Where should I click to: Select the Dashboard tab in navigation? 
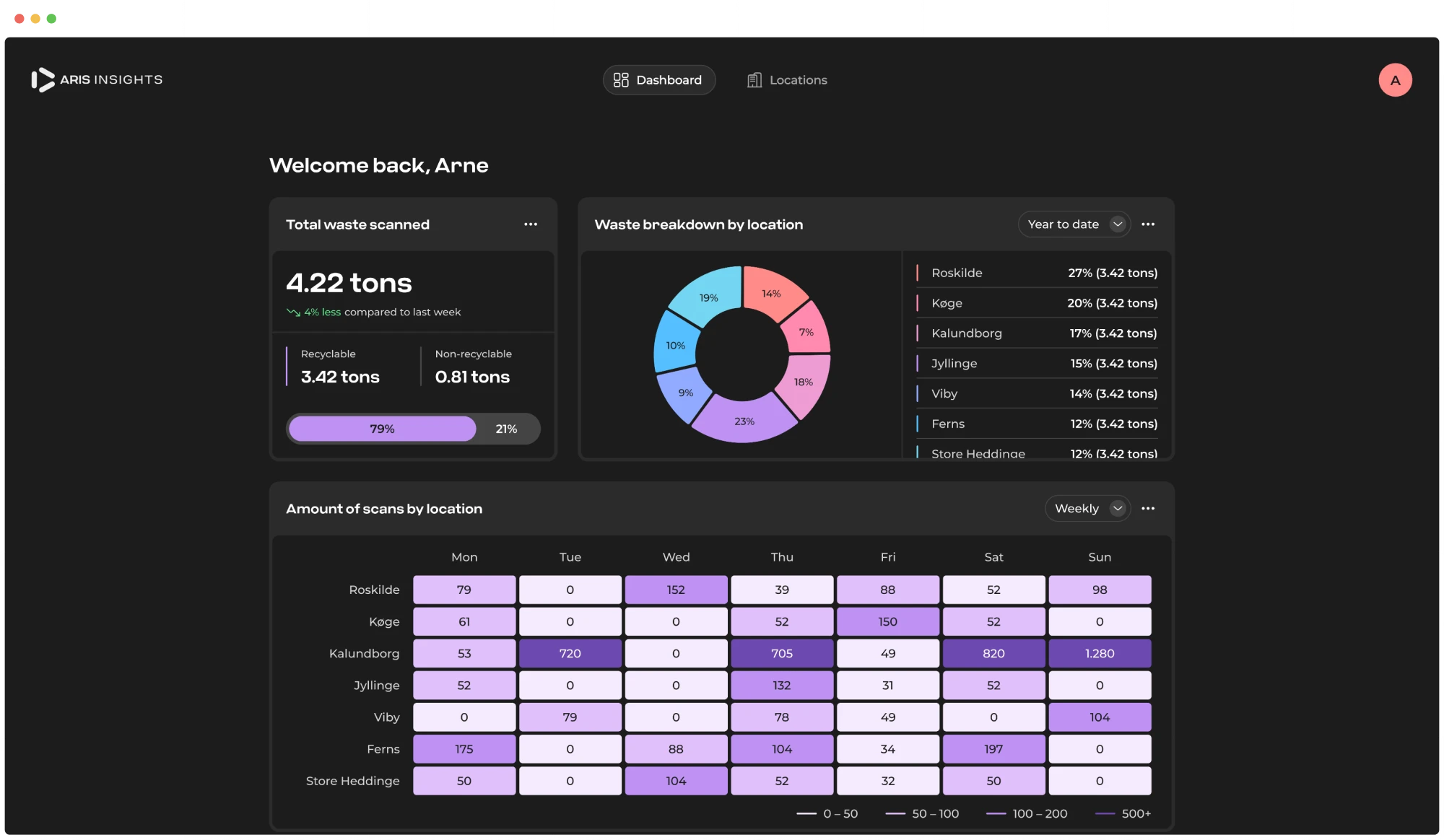[659, 79]
